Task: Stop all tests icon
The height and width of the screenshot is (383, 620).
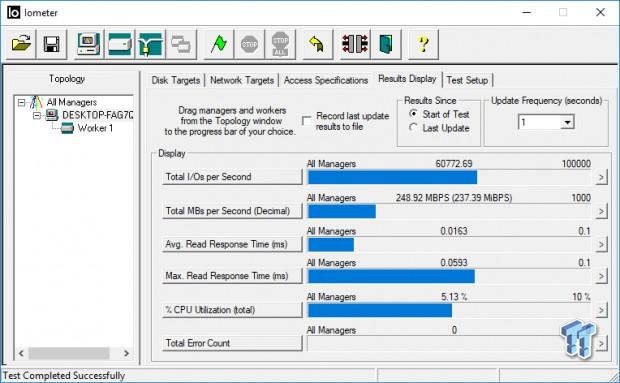Action: point(280,44)
